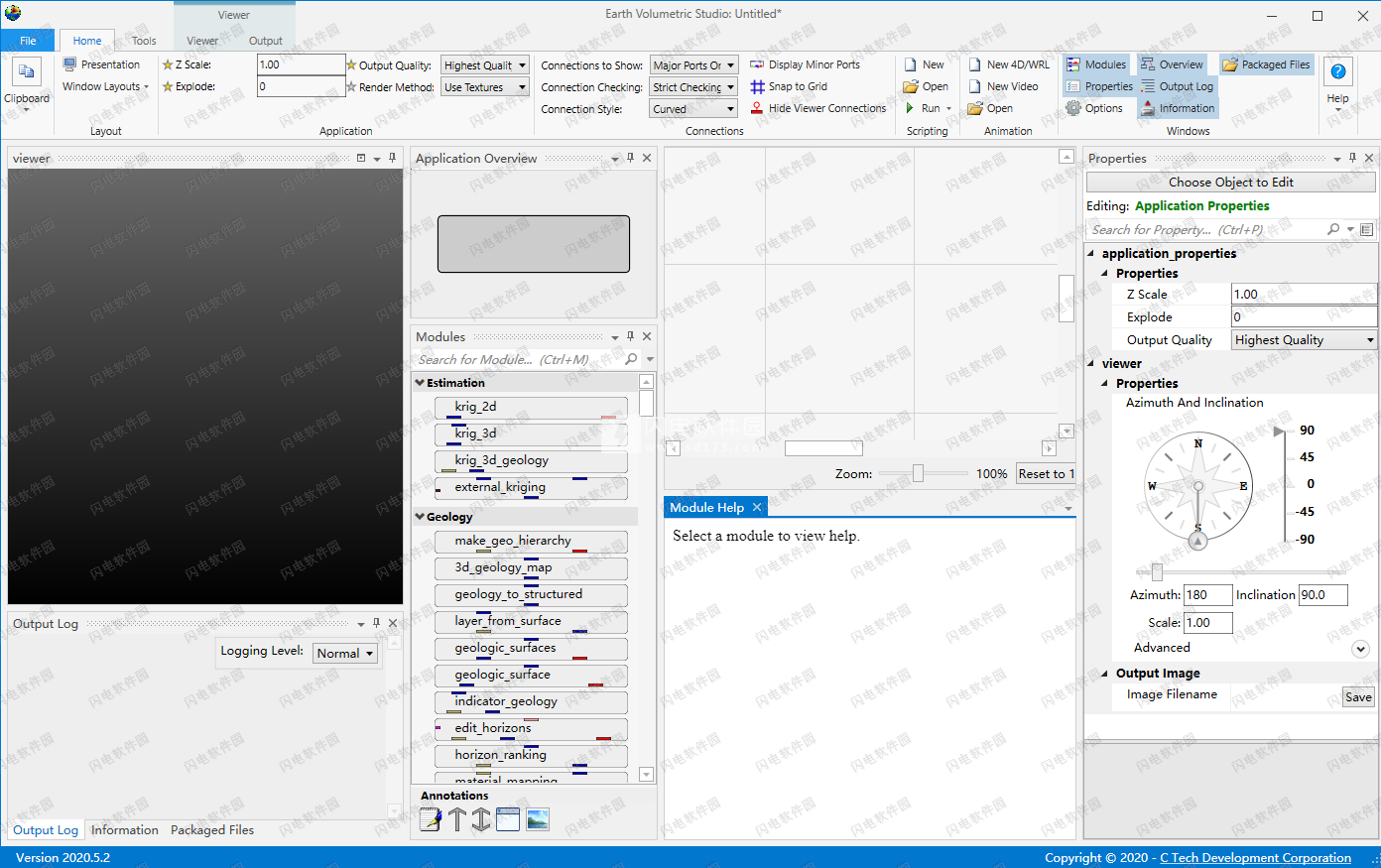Click the Help question mark icon
Screen dimensions: 1381x868
tap(1337, 72)
